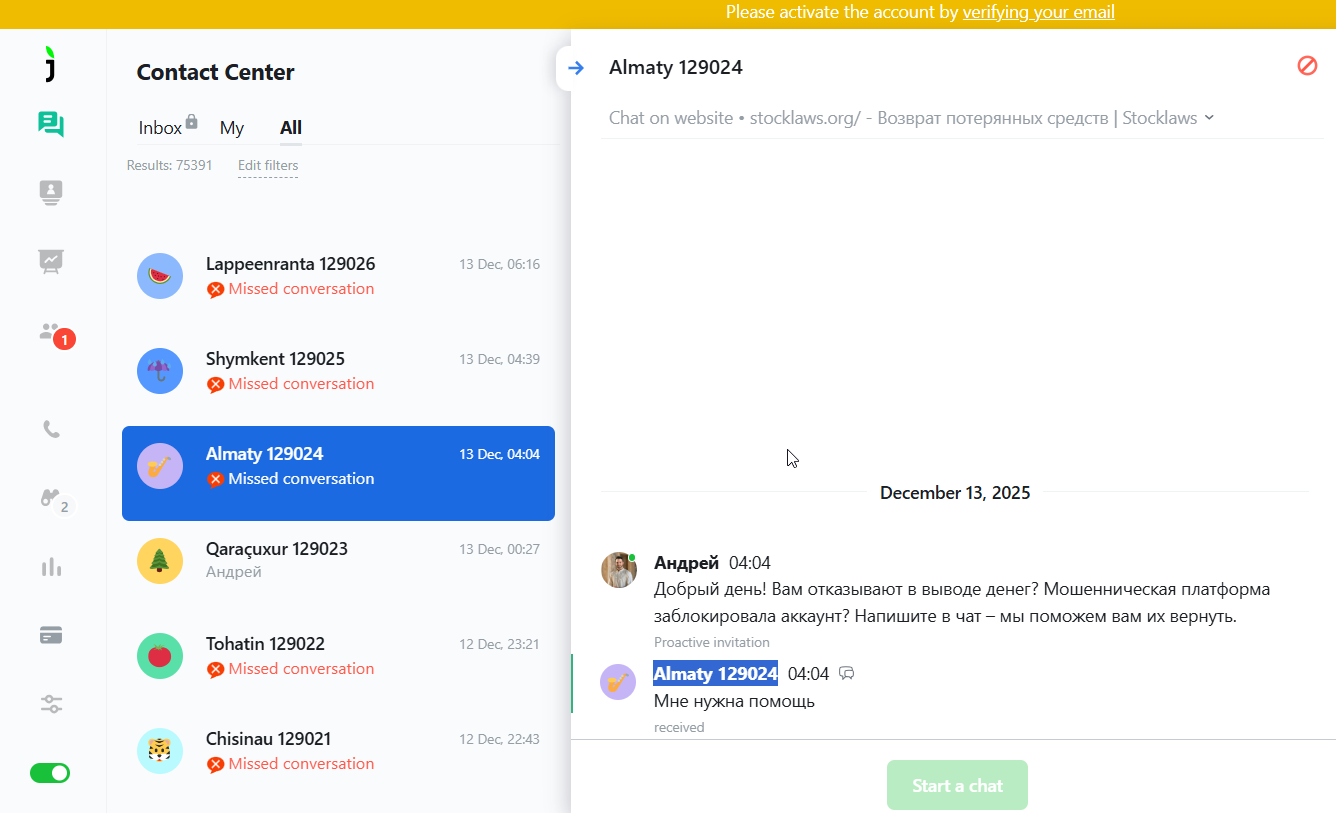Click the Contact Center heading
This screenshot has width=1336, height=813.
[x=216, y=72]
